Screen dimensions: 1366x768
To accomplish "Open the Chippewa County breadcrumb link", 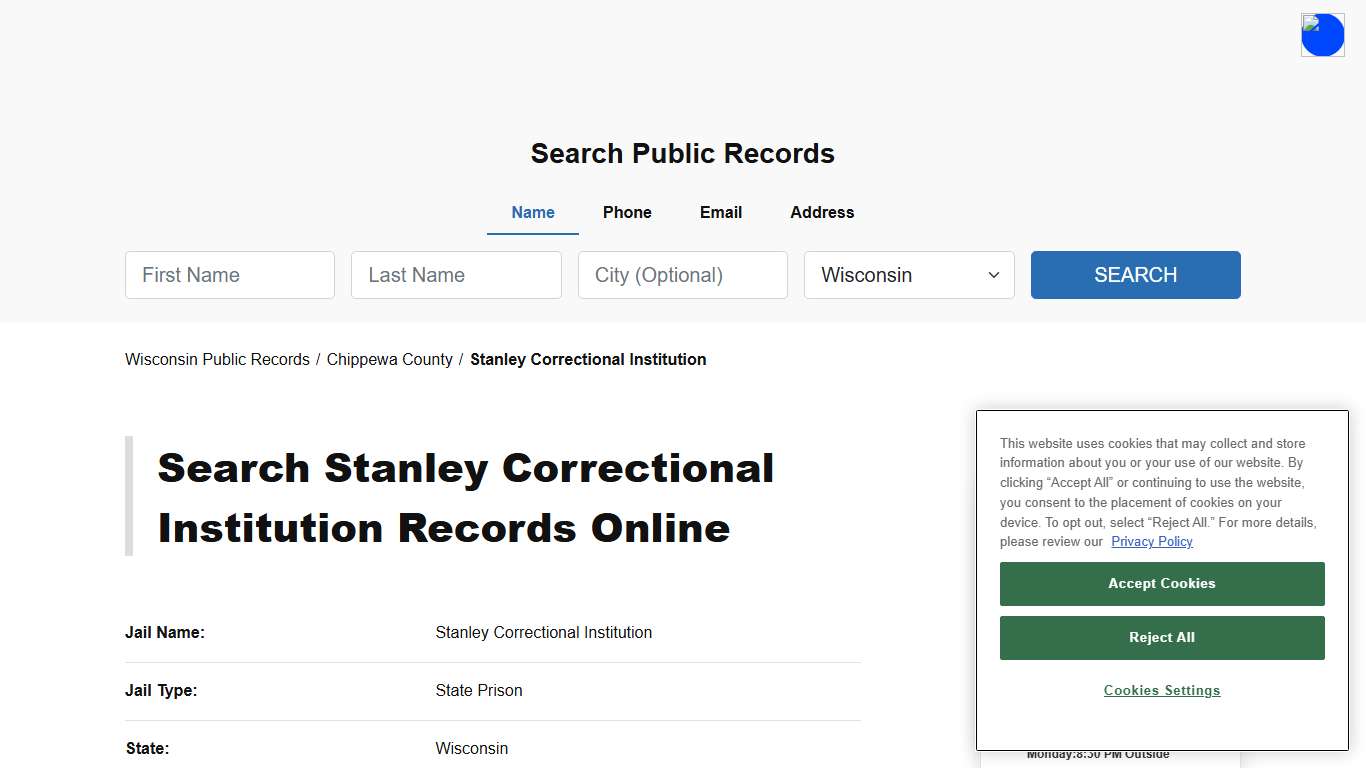I will pyautogui.click(x=389, y=359).
